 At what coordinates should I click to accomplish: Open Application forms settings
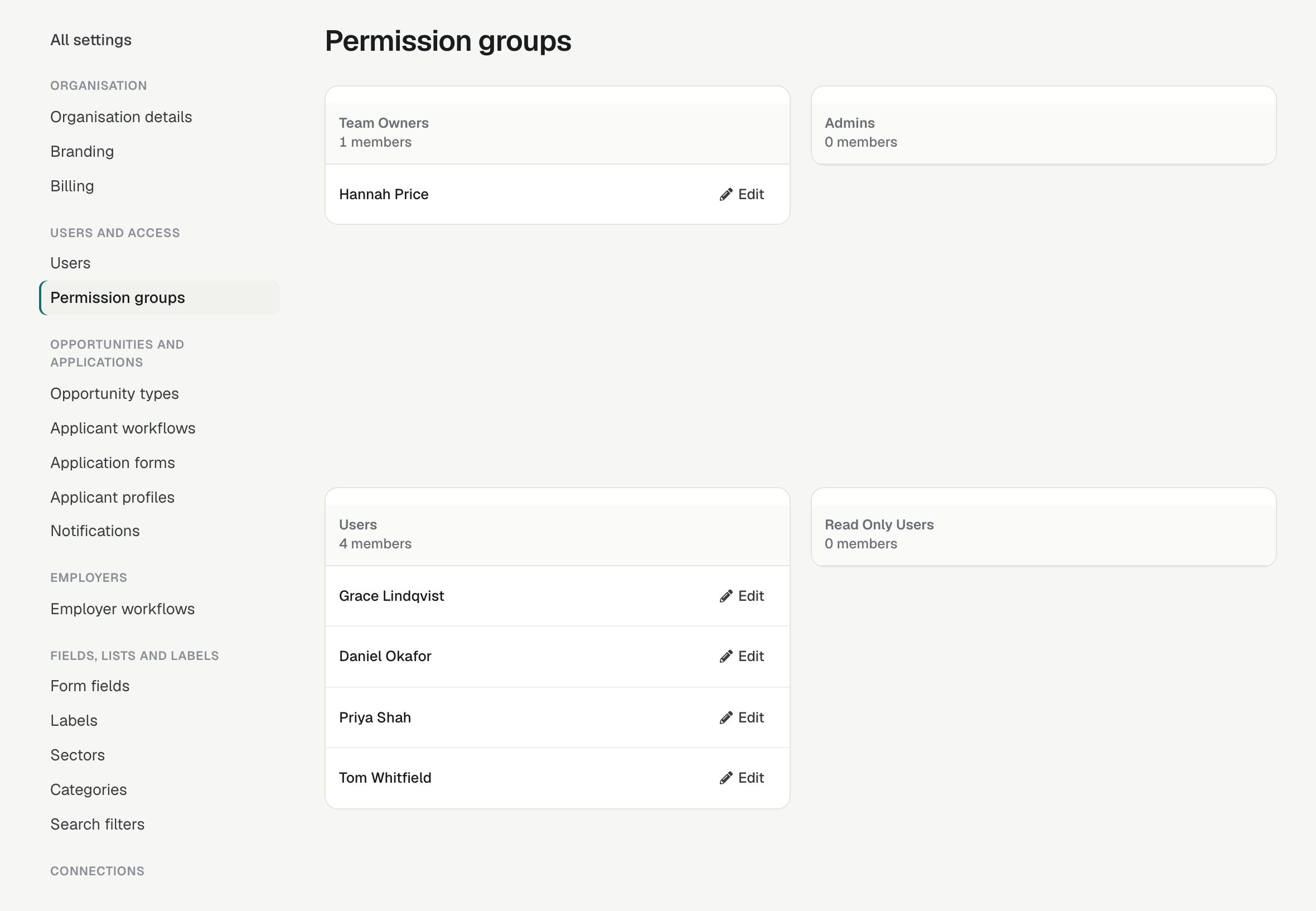[113, 463]
